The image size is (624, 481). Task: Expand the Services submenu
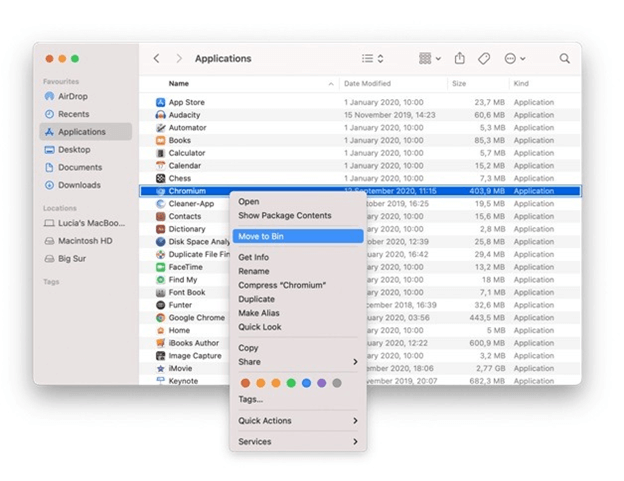click(x=298, y=442)
